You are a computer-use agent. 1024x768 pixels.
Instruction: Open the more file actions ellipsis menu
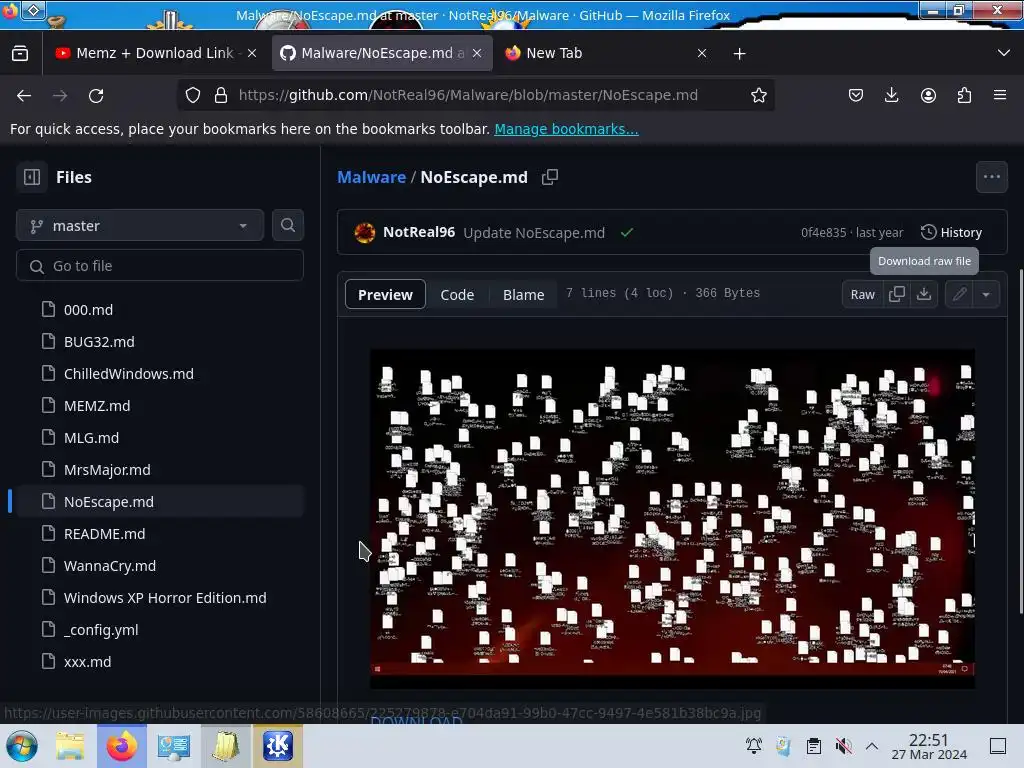(991, 177)
